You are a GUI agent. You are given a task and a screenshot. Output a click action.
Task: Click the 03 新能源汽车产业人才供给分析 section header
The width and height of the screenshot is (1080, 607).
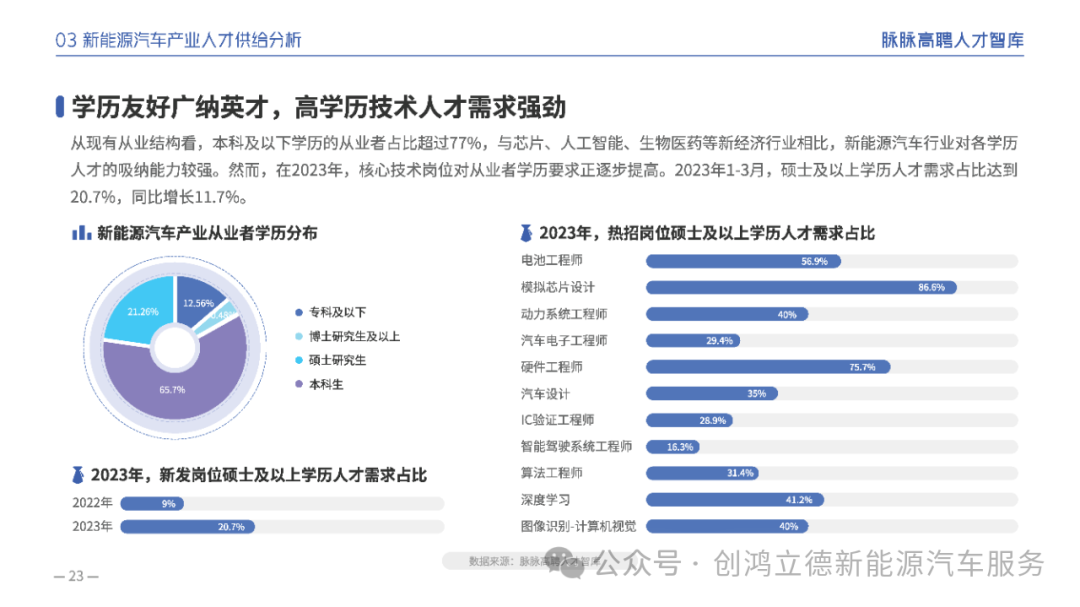tap(179, 40)
